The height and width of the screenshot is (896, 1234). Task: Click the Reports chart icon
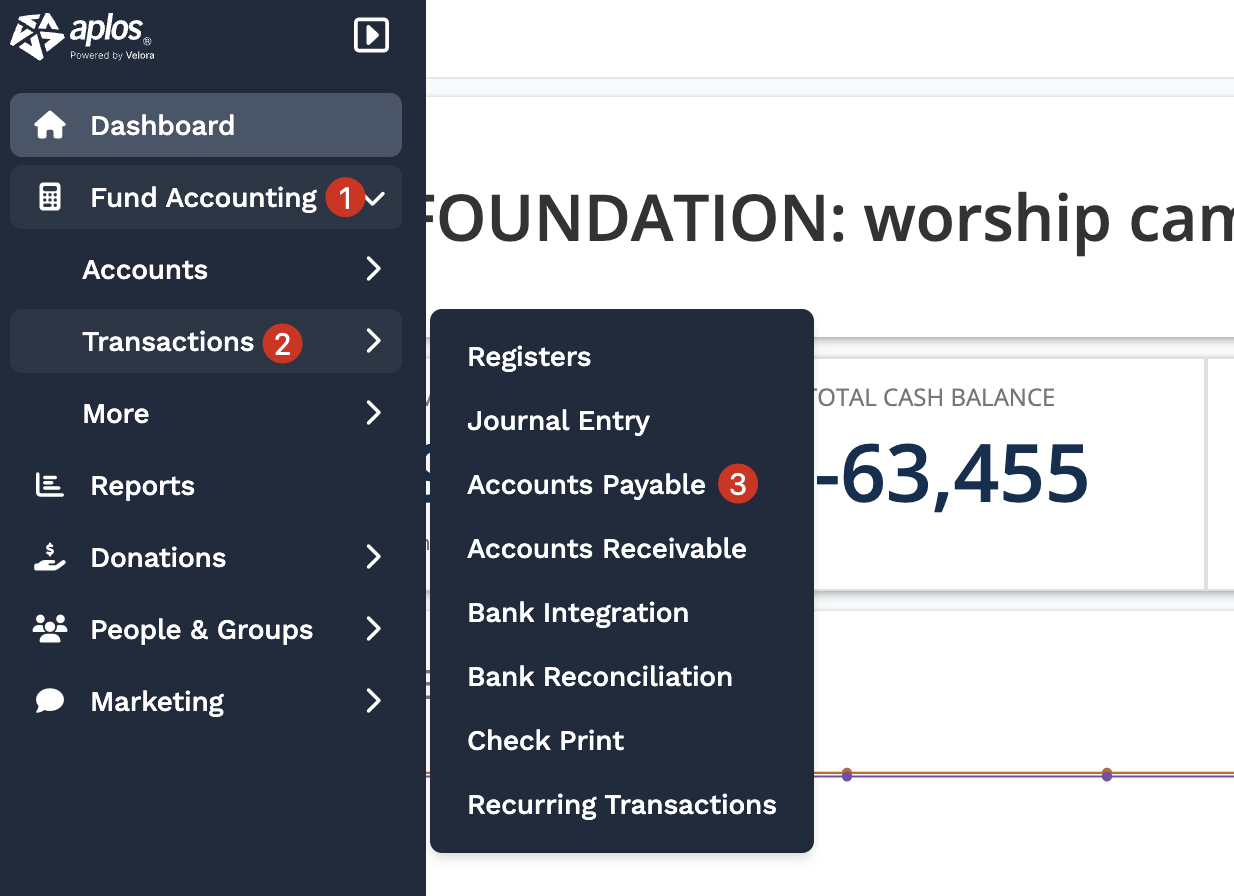coord(49,486)
